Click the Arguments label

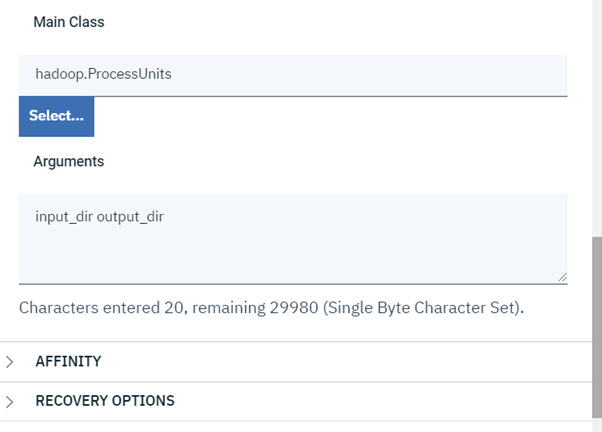pyautogui.click(x=68, y=161)
